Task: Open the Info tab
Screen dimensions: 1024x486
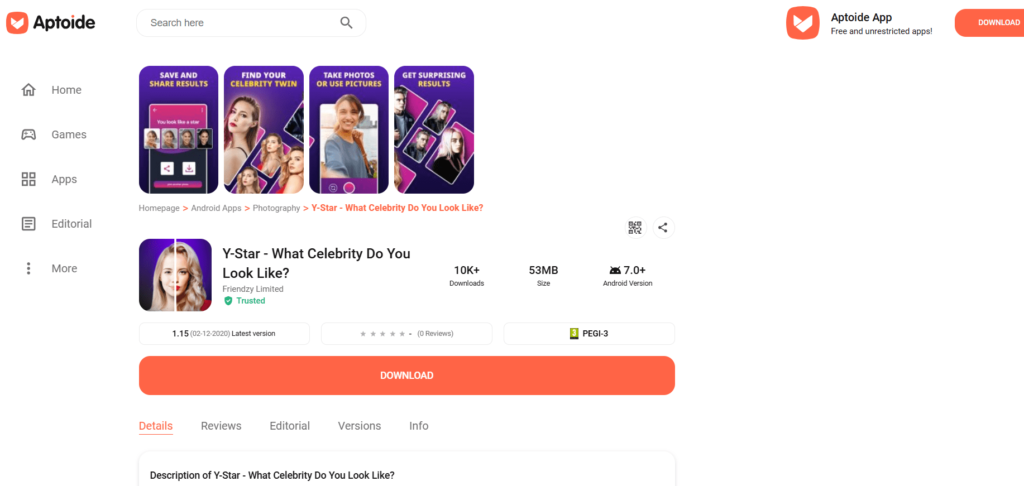Action: point(419,426)
